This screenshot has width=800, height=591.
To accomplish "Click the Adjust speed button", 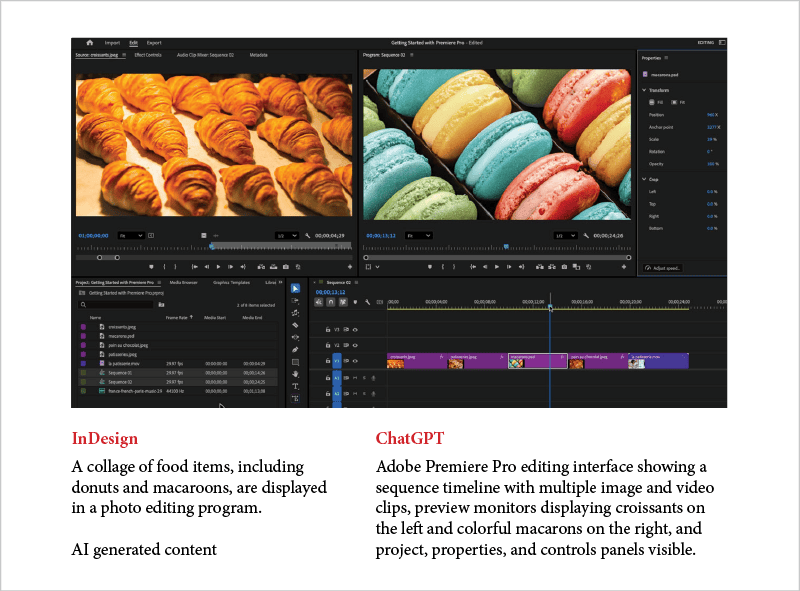I will [665, 268].
